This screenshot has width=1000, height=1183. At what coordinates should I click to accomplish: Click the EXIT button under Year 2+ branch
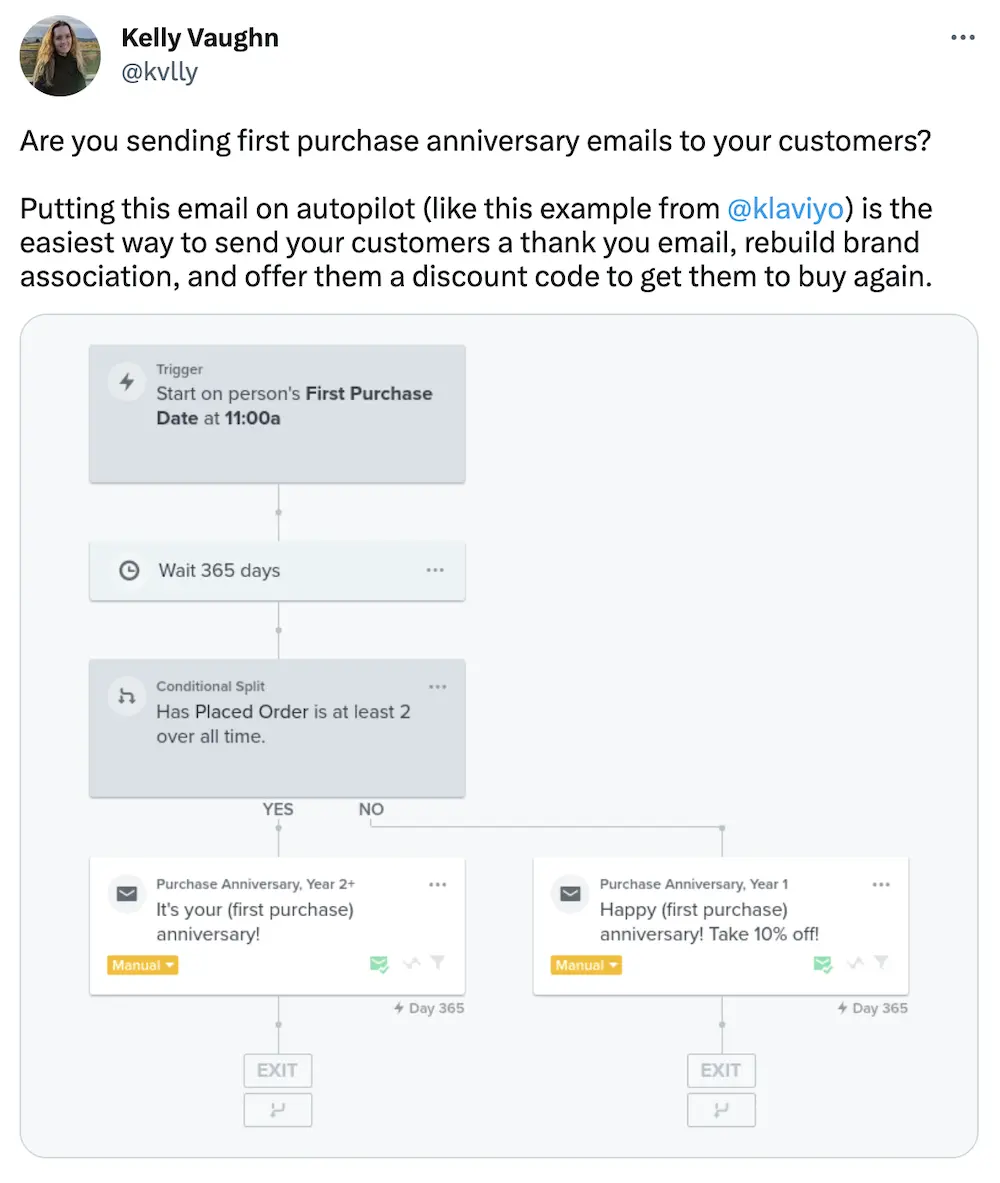click(278, 1070)
